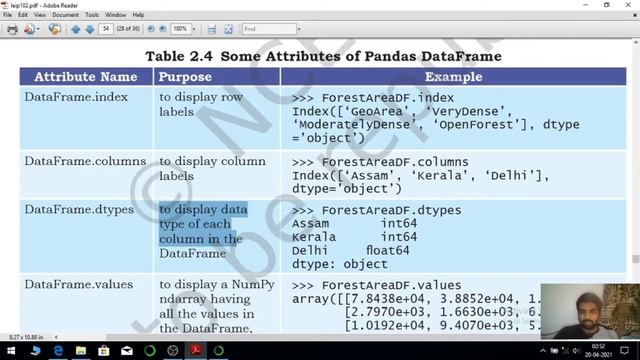The width and height of the screenshot is (640, 360).
Task: Click the webcam video thumbnail overlay
Action: [x=590, y=311]
